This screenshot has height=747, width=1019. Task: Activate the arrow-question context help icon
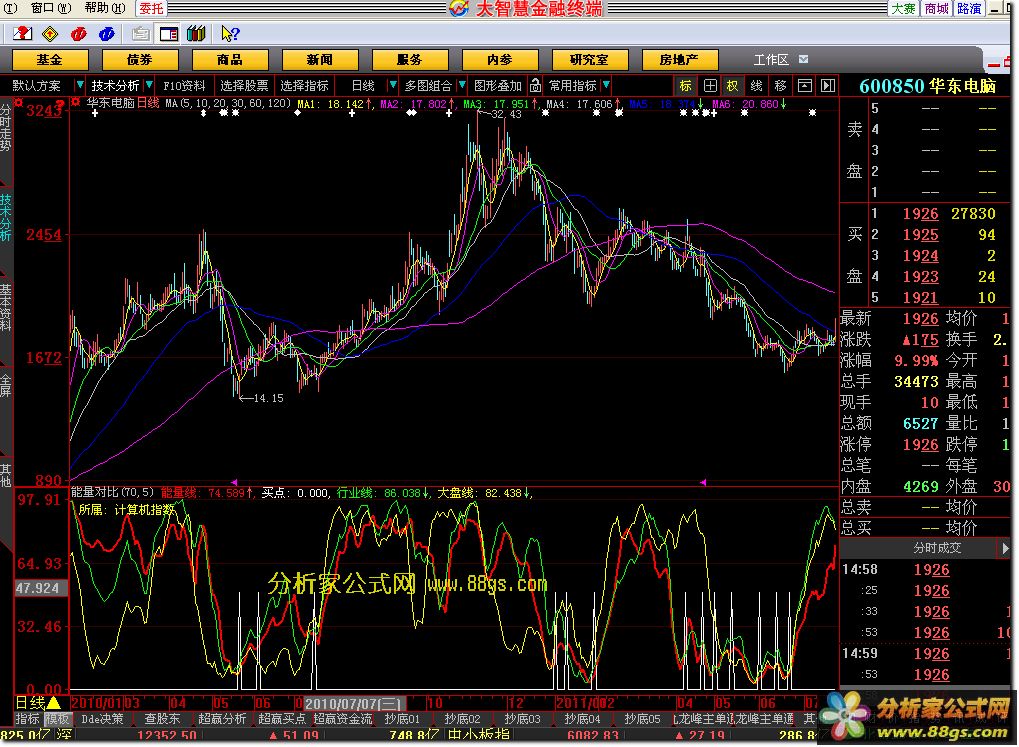[230, 33]
